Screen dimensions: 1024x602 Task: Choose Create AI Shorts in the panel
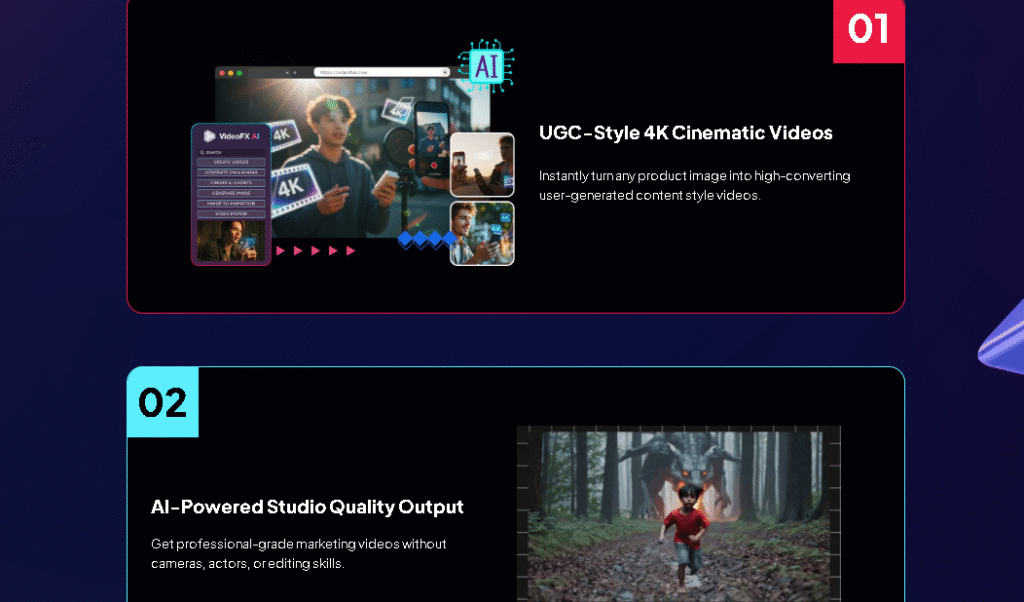pos(231,183)
